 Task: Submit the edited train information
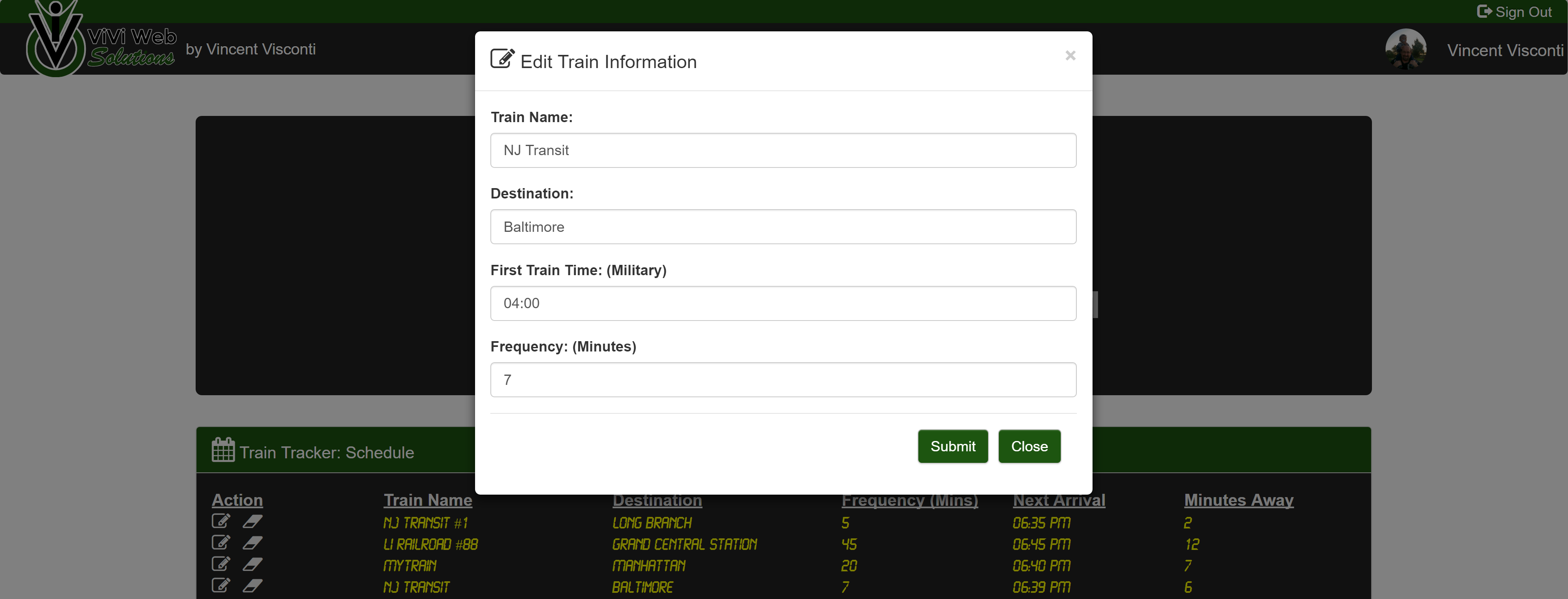click(953, 446)
